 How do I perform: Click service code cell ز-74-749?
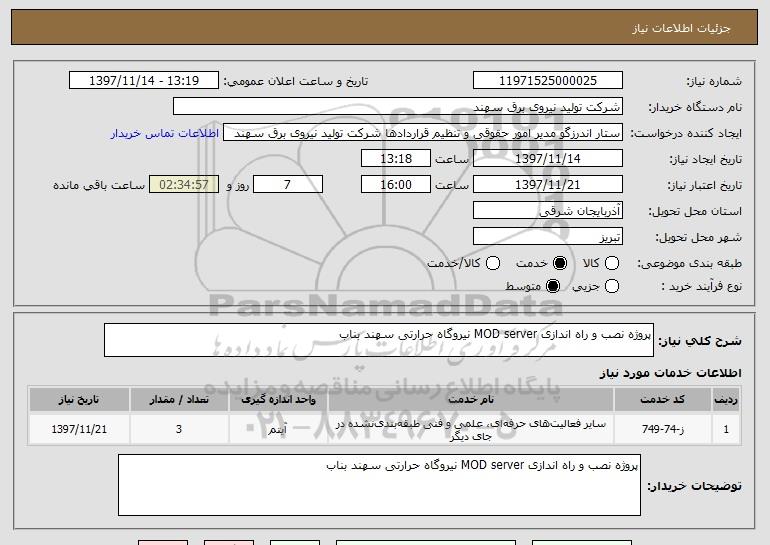pos(662,429)
